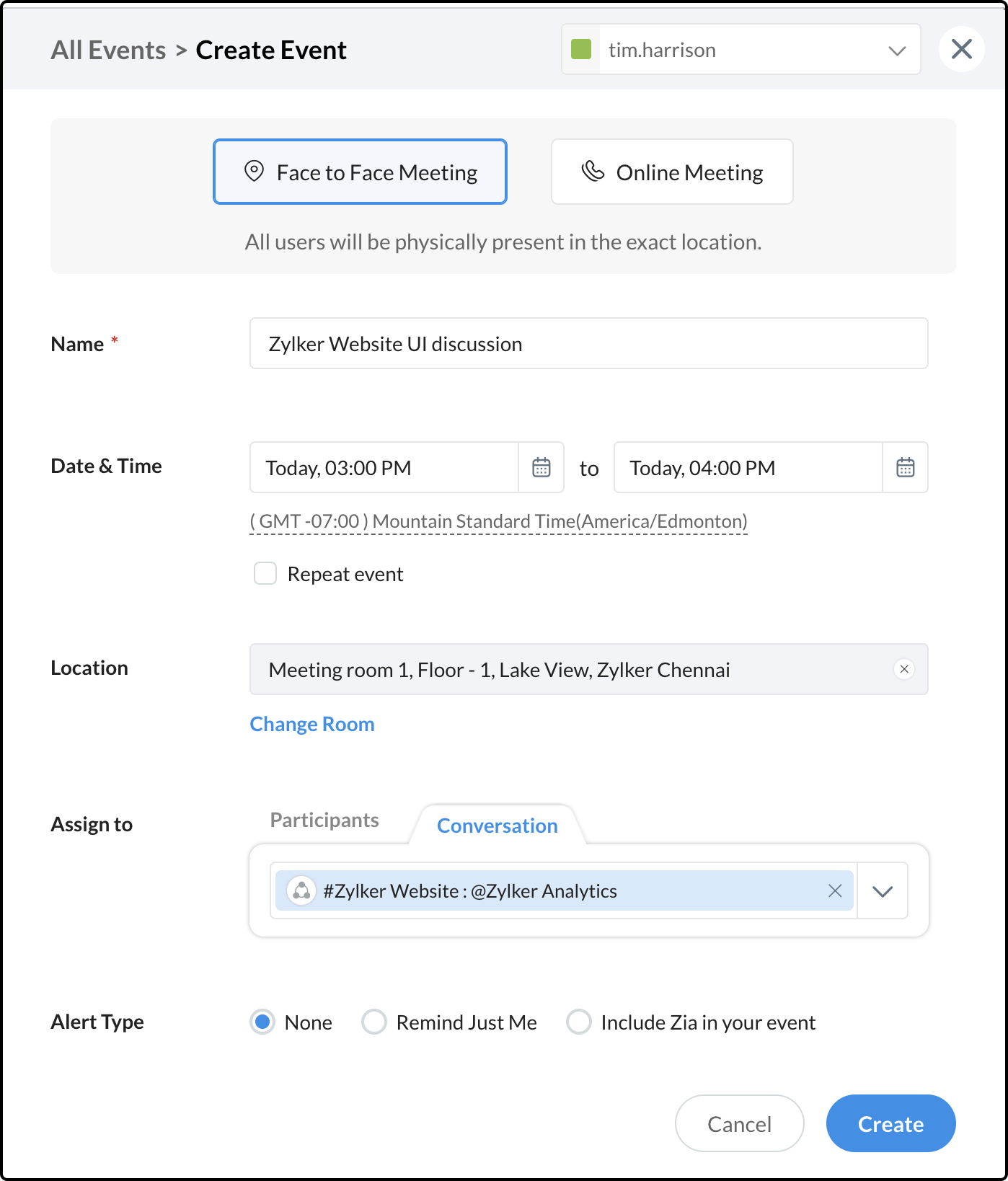
Task: Expand the conversation selection dropdown arrow
Action: [x=883, y=891]
